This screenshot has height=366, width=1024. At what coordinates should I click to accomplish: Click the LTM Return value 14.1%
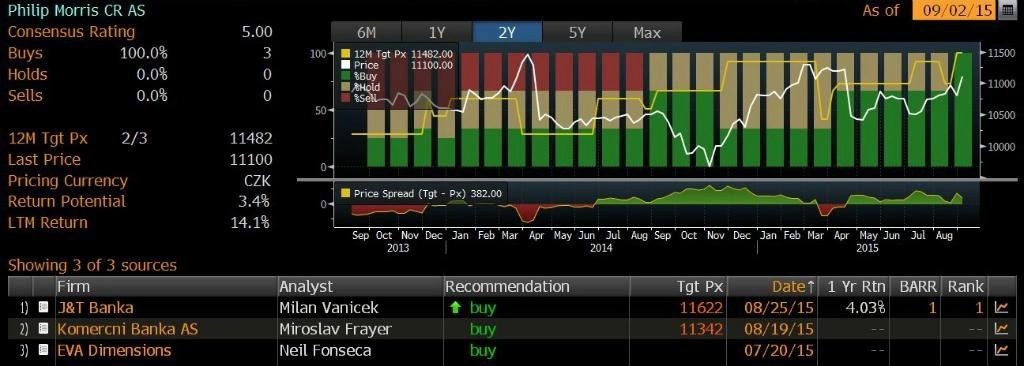click(250, 223)
